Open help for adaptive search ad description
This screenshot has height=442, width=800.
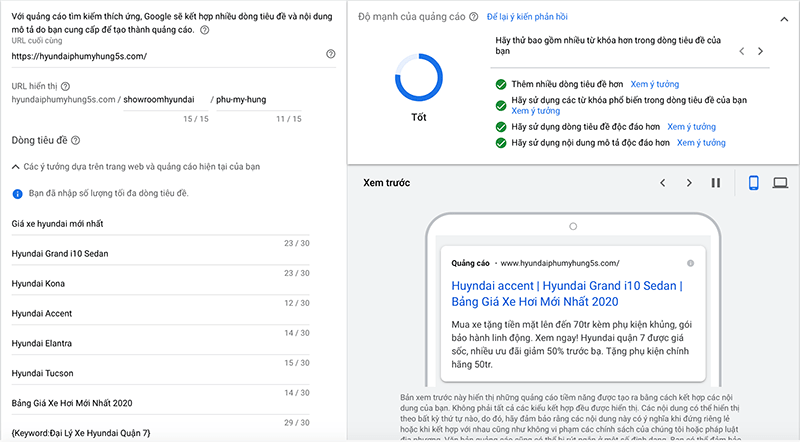coord(205,30)
